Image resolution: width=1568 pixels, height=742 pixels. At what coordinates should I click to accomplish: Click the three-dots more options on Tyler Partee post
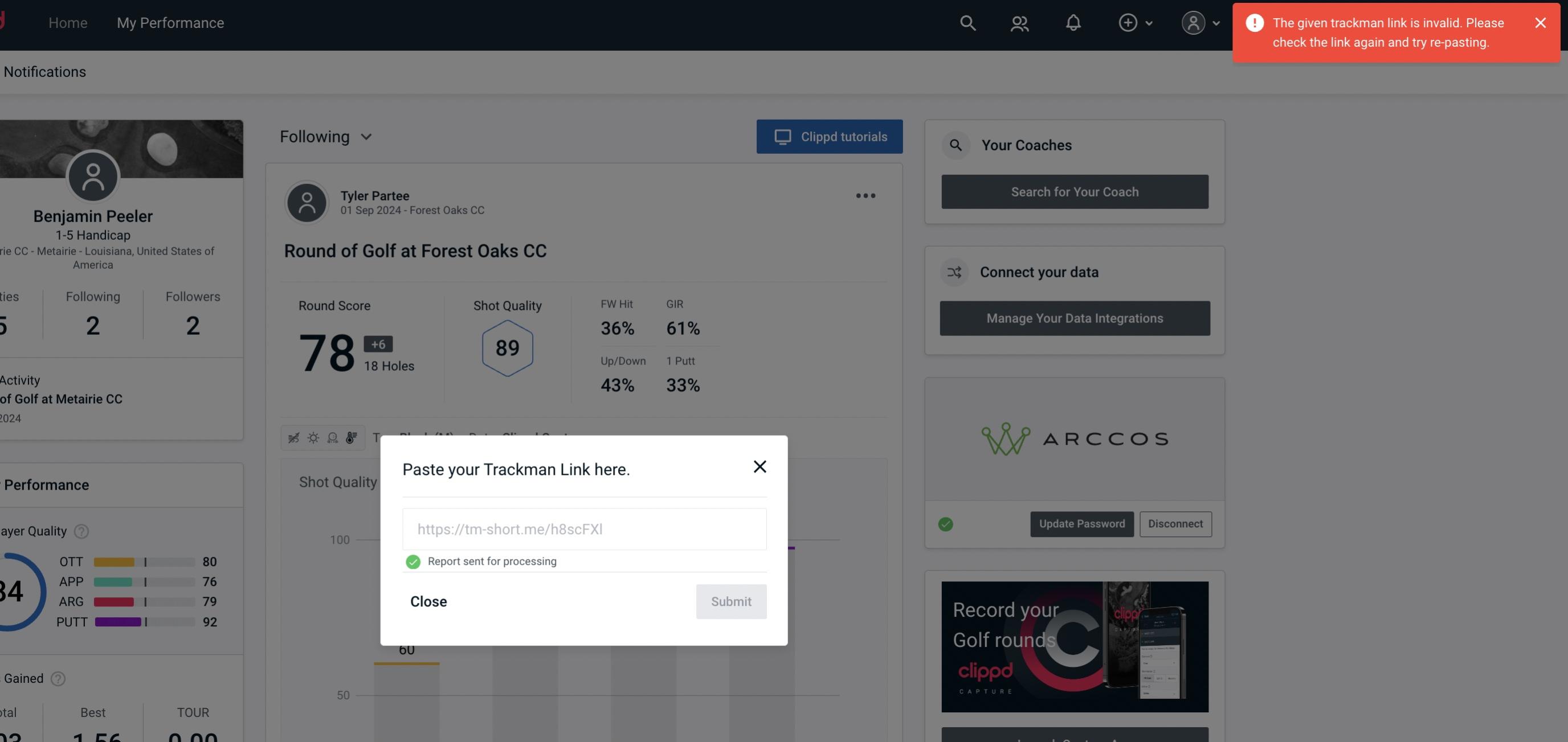865,195
